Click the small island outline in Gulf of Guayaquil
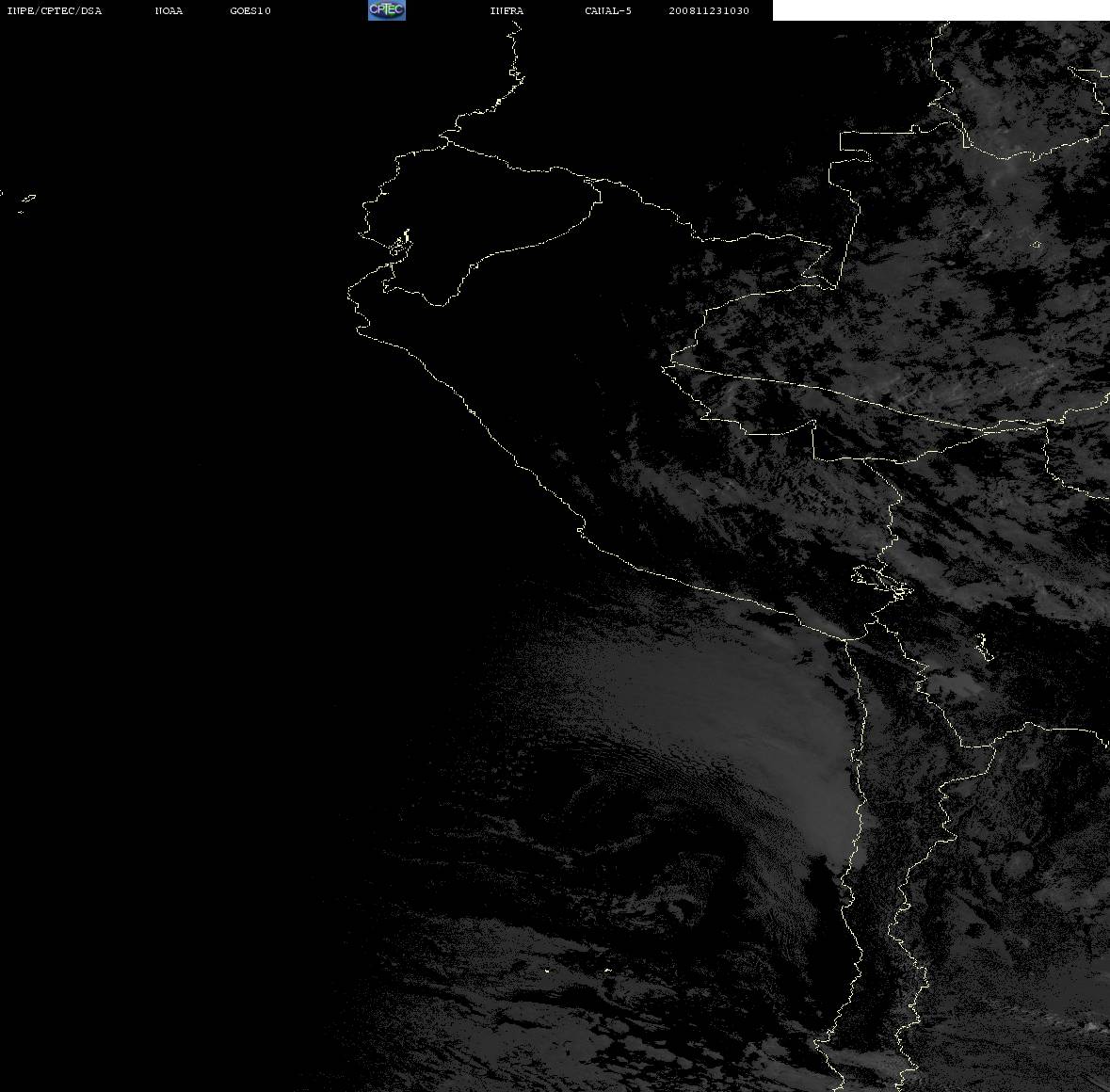 (x=401, y=244)
